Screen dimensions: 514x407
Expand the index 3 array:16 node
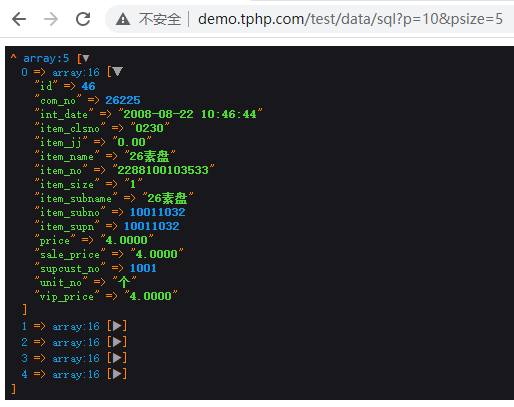(x=117, y=358)
